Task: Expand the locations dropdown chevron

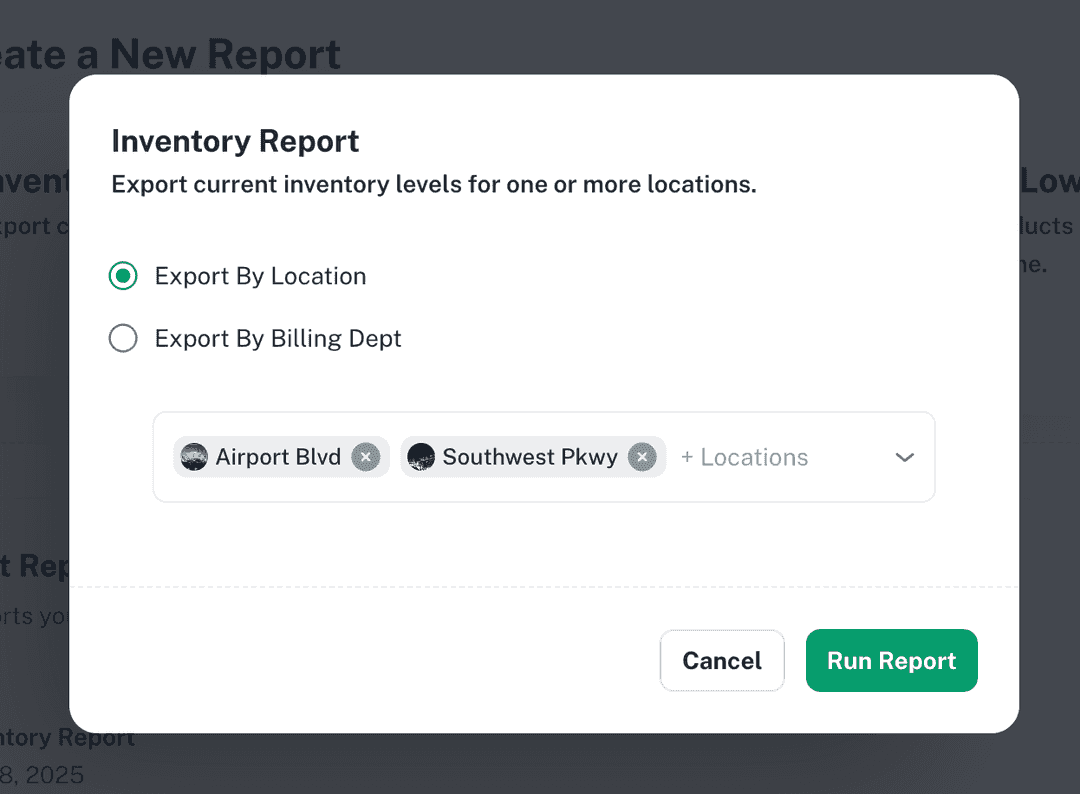Action: [905, 457]
